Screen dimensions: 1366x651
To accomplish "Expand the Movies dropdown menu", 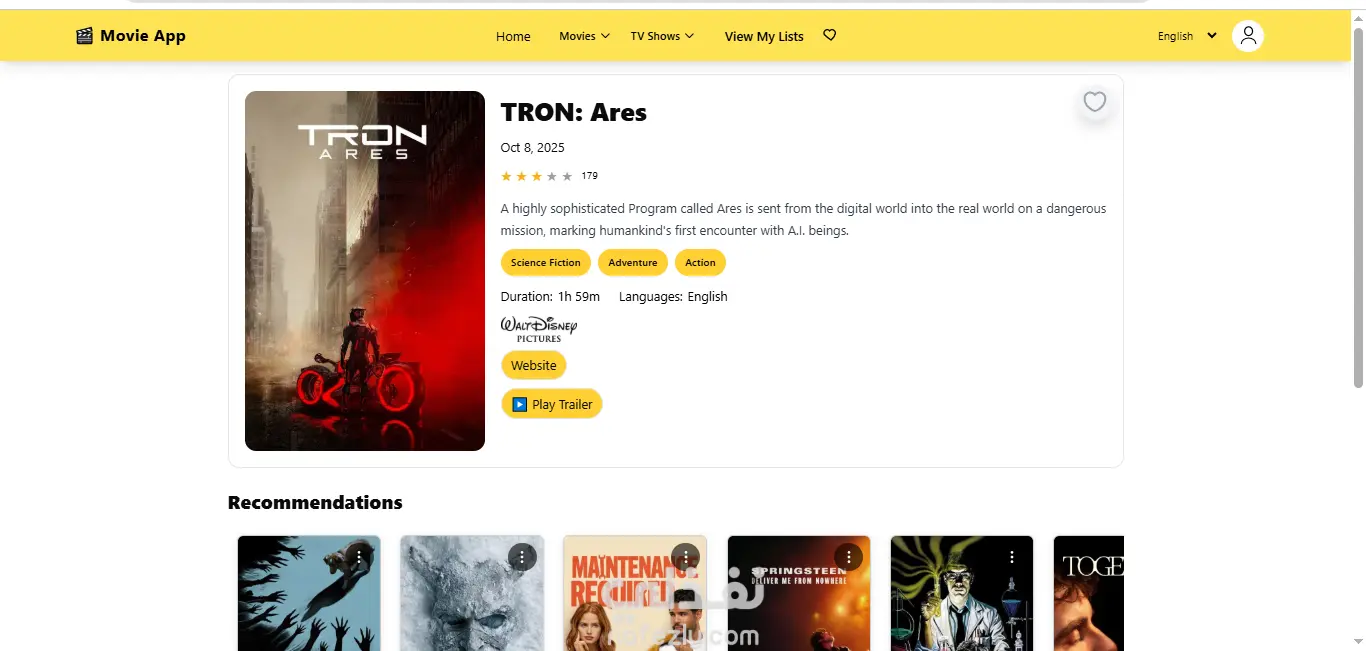I will [584, 36].
